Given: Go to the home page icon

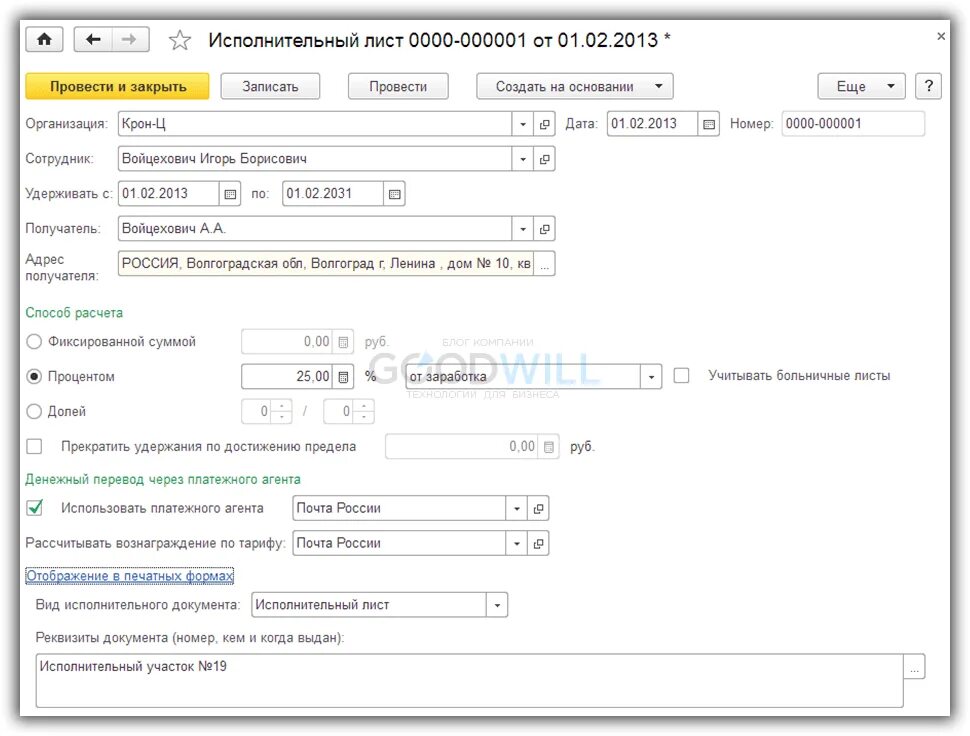Looking at the screenshot, I should click(x=45, y=40).
